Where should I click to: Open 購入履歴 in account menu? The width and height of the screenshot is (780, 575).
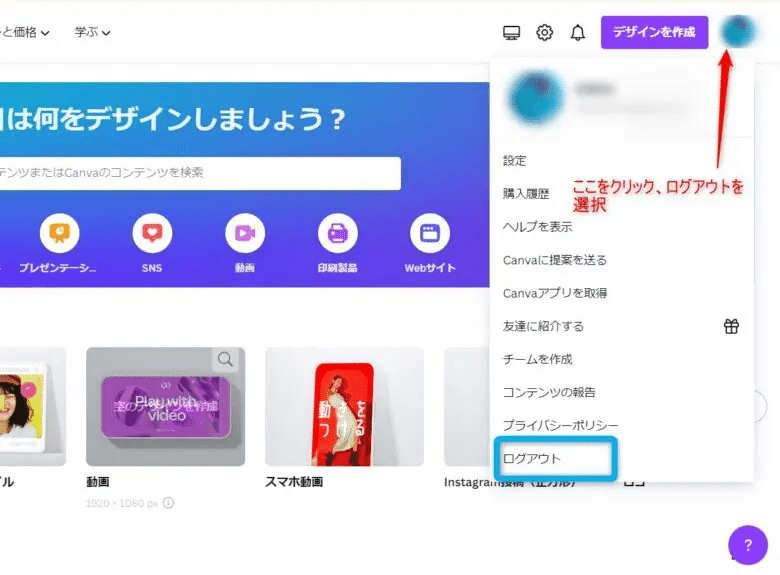click(525, 193)
